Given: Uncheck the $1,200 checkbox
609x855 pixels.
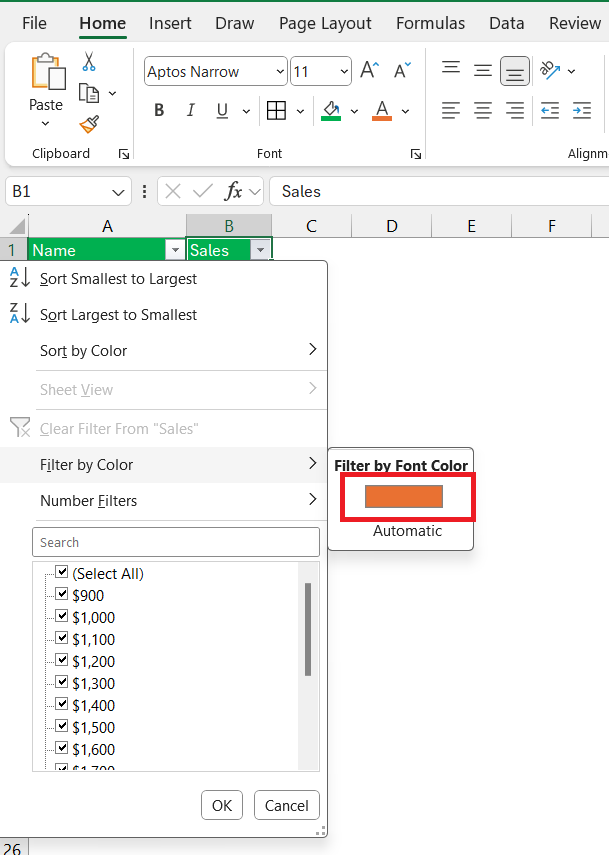Looking at the screenshot, I should click(62, 660).
